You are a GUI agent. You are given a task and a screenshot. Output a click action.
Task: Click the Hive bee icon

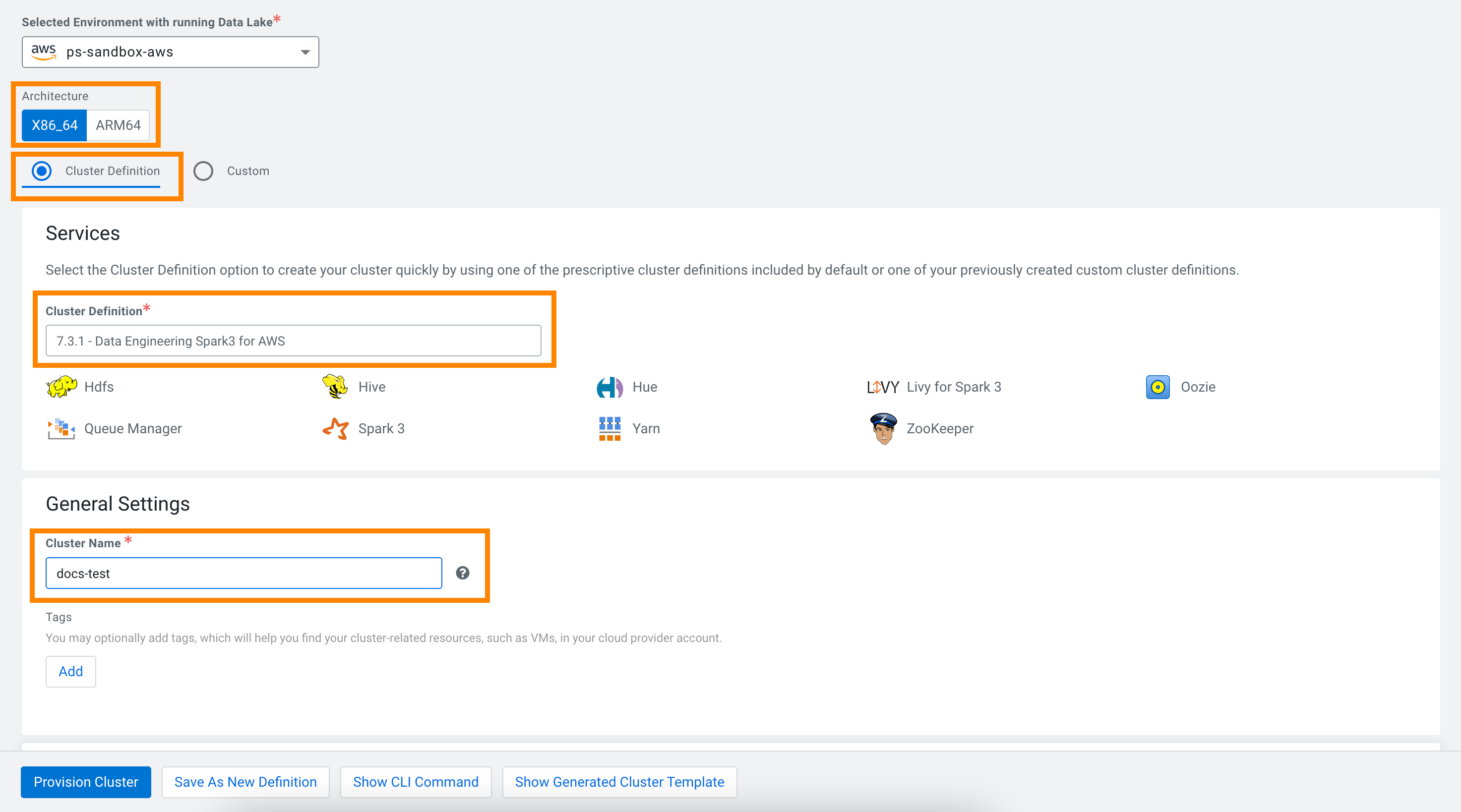coord(335,387)
